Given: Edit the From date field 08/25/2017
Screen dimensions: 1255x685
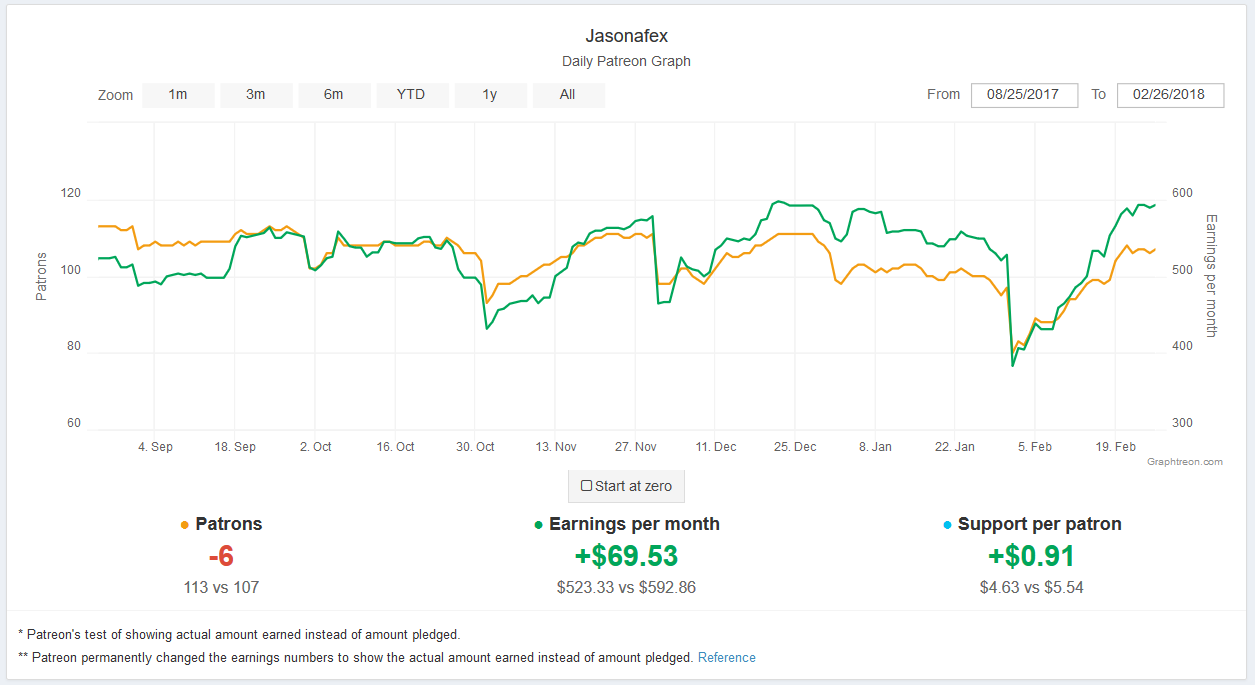Looking at the screenshot, I should [x=1024, y=95].
